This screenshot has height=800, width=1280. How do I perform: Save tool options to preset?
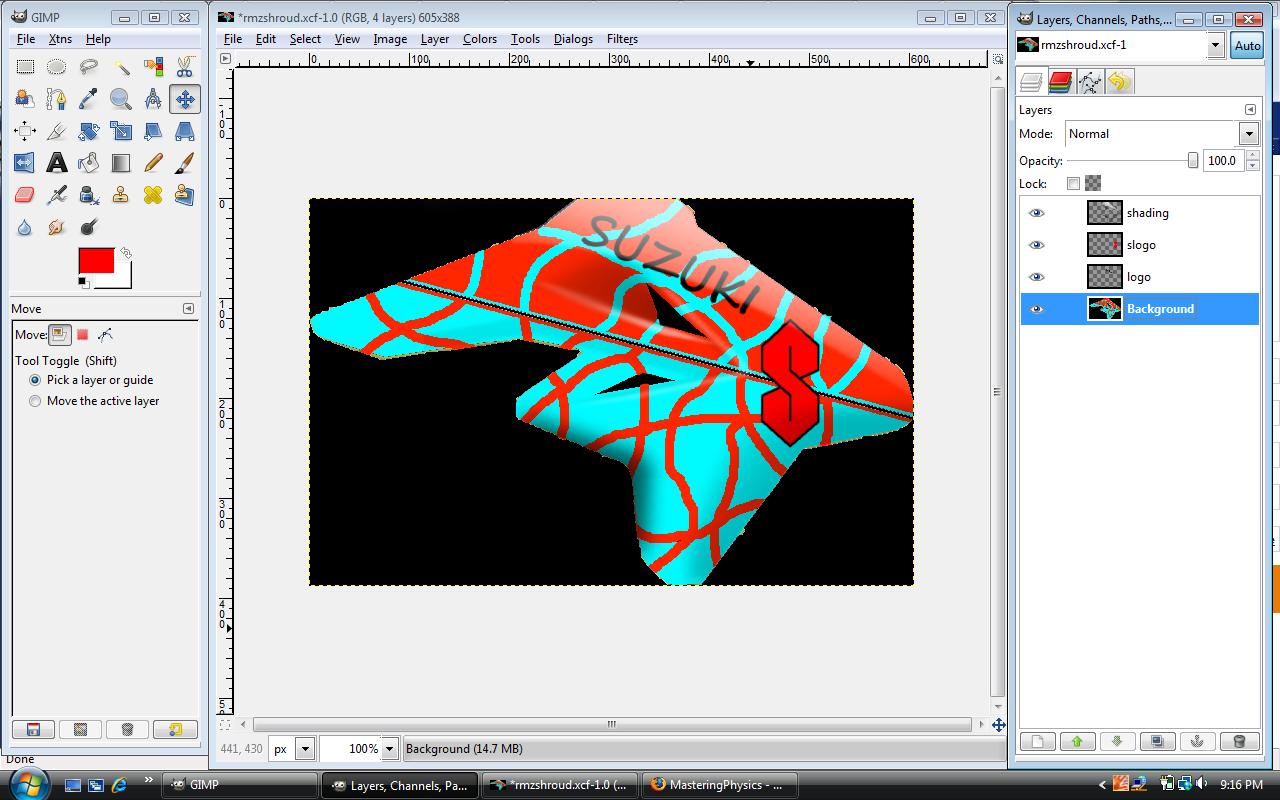pyautogui.click(x=33, y=730)
